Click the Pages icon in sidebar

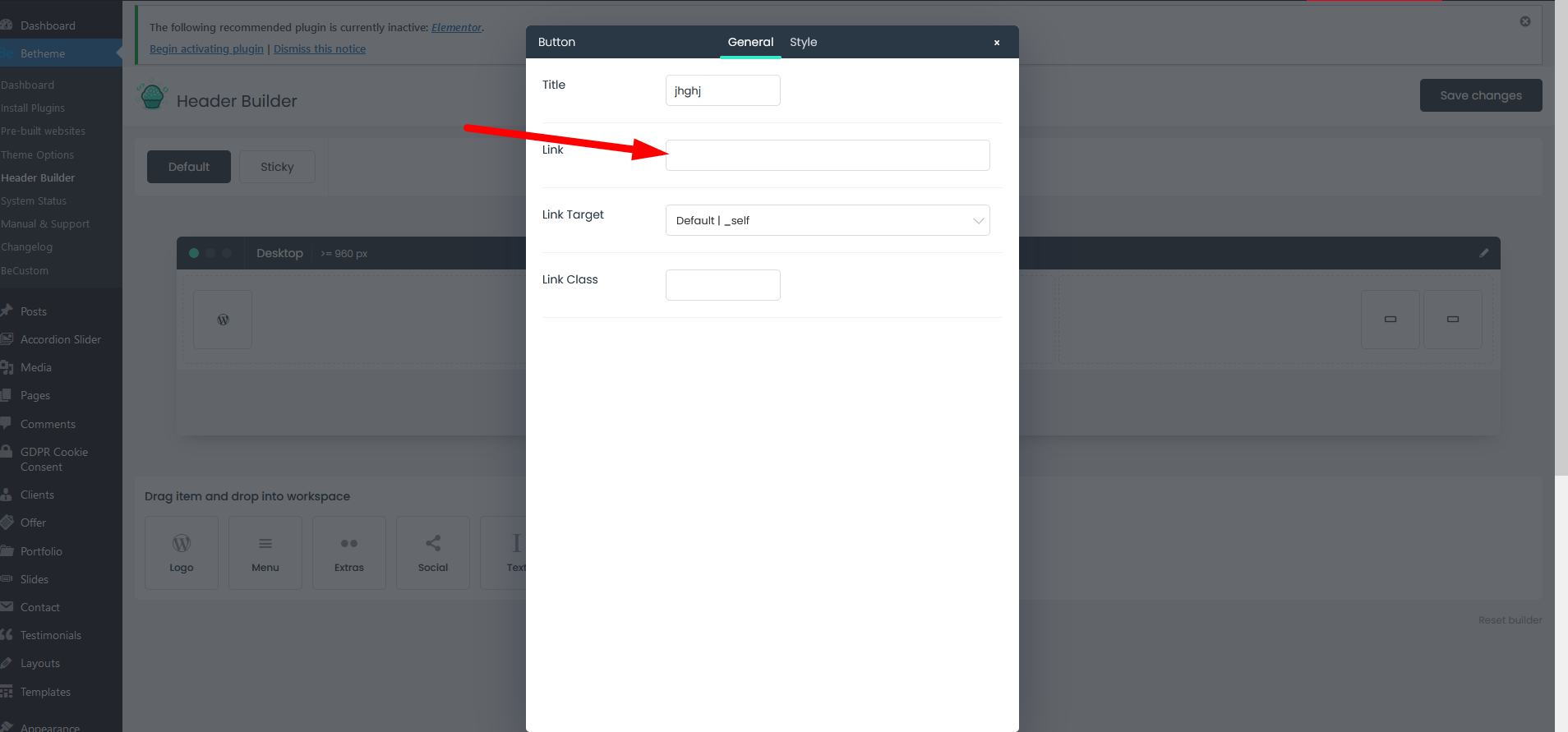click(6, 395)
